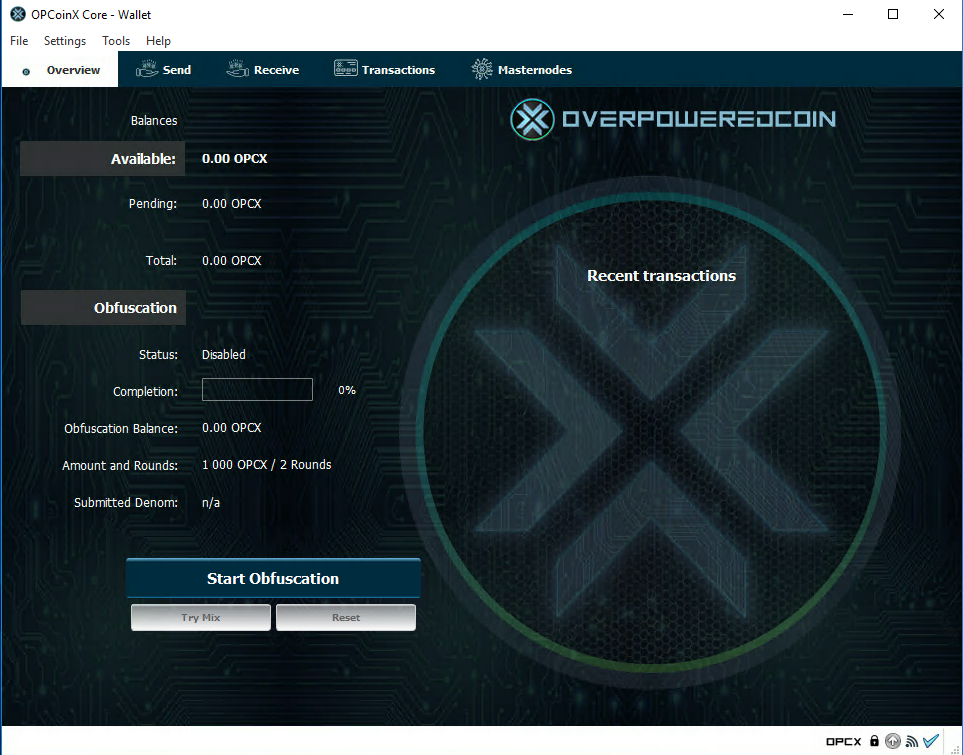Image resolution: width=963 pixels, height=755 pixels.
Task: Click the Obfuscation Balance value
Action: (x=232, y=428)
